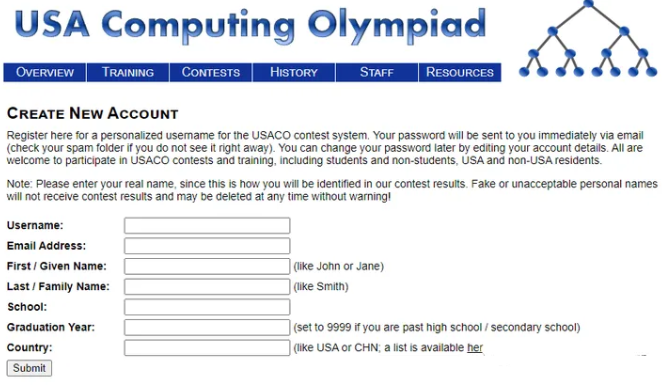Click the Username field label
Viewport: 662px width, 386px height.
point(35,225)
